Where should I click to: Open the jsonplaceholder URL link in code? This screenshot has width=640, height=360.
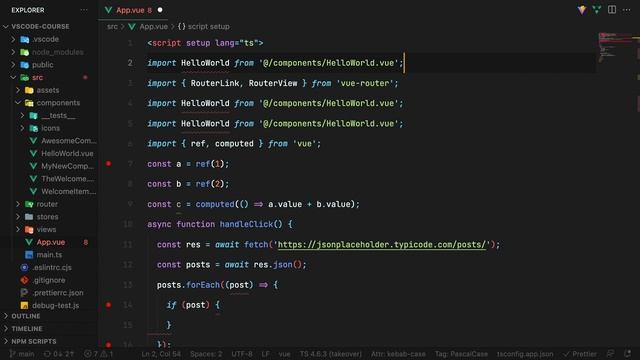pyautogui.click(x=382, y=244)
